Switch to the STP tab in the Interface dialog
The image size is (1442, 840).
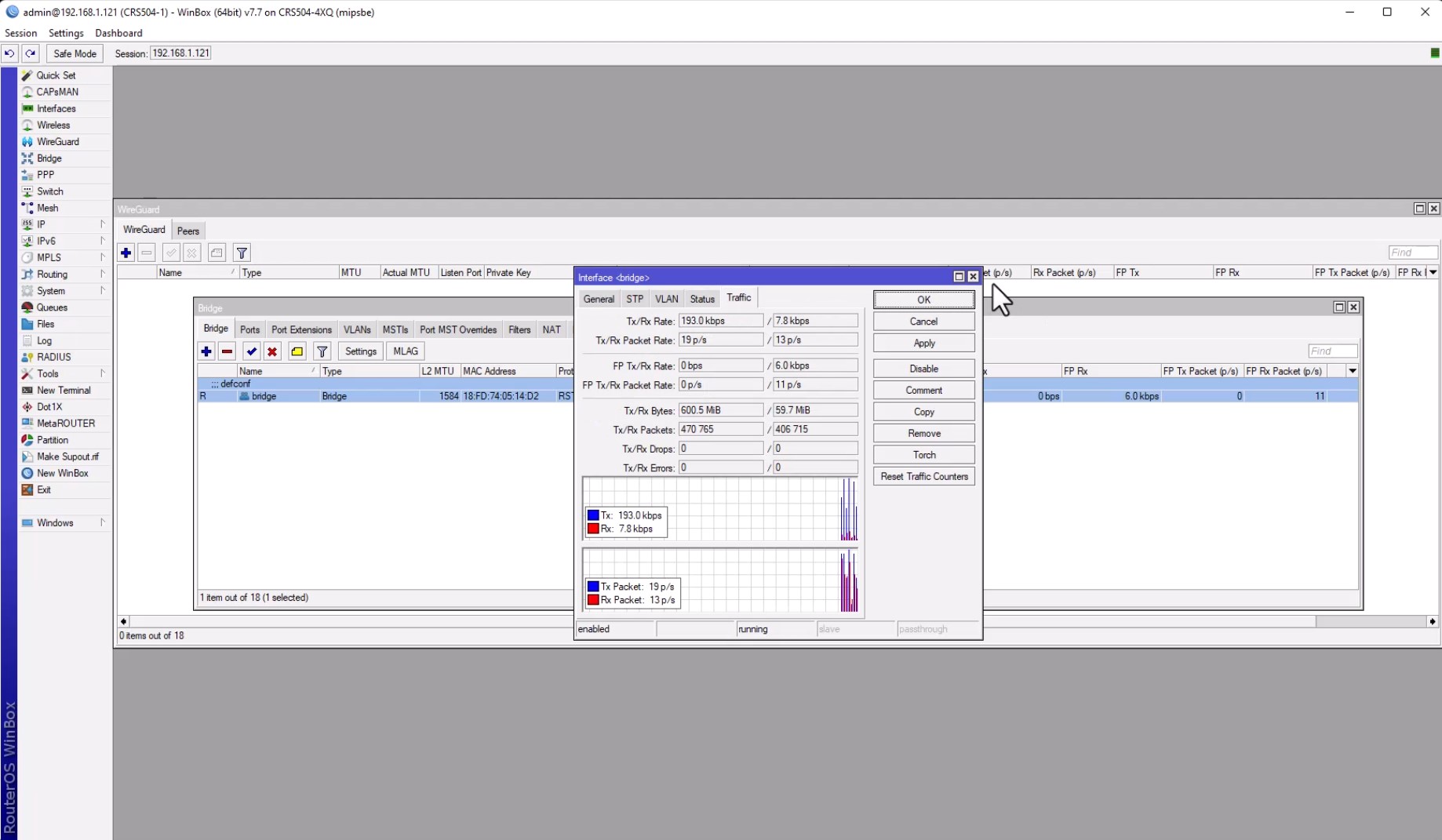coord(635,299)
